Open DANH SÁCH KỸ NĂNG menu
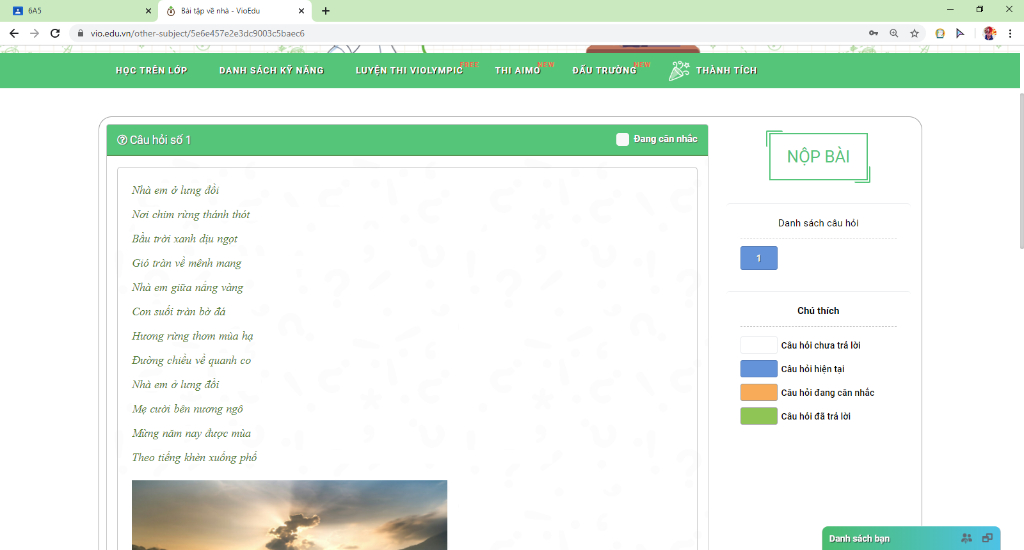Image resolution: width=1024 pixels, height=550 pixels. pos(271,71)
